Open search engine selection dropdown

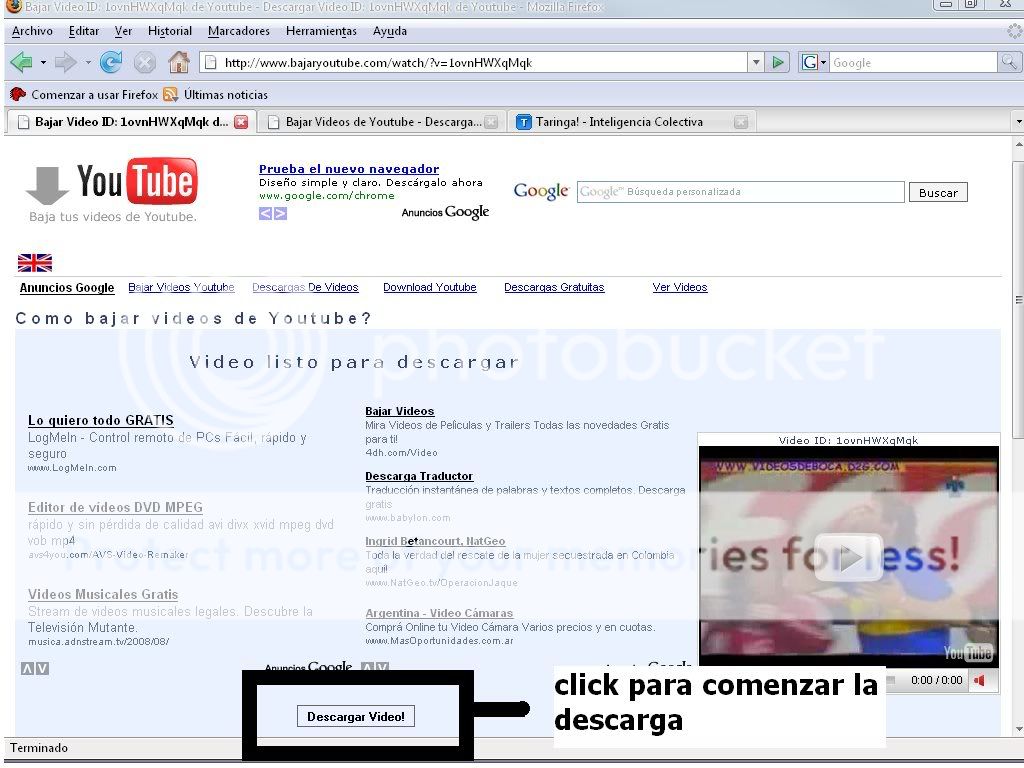pyautogui.click(x=823, y=63)
